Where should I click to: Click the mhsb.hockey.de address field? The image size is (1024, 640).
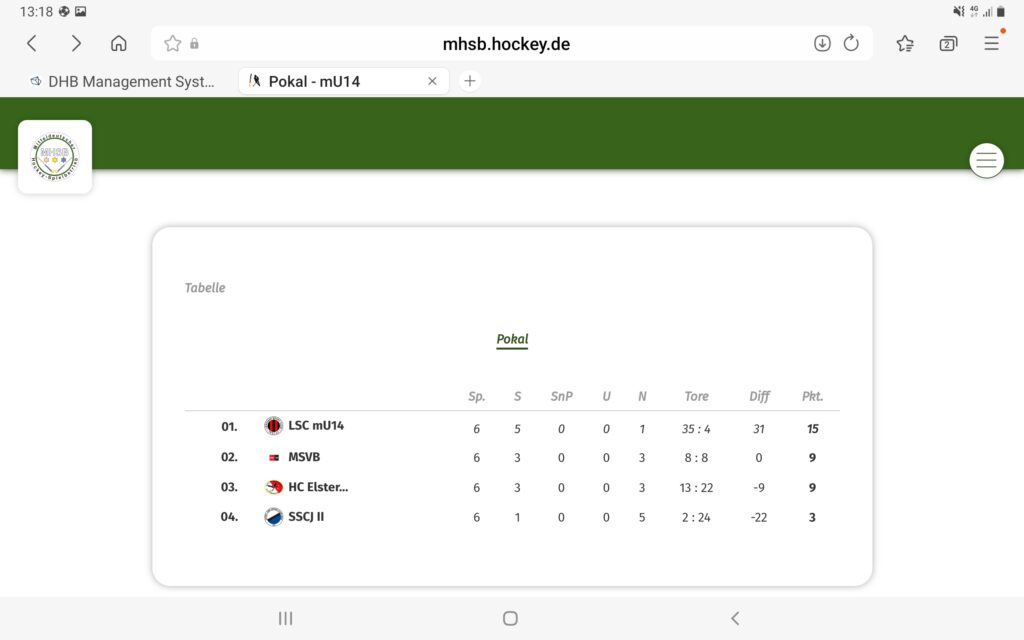[x=506, y=44]
